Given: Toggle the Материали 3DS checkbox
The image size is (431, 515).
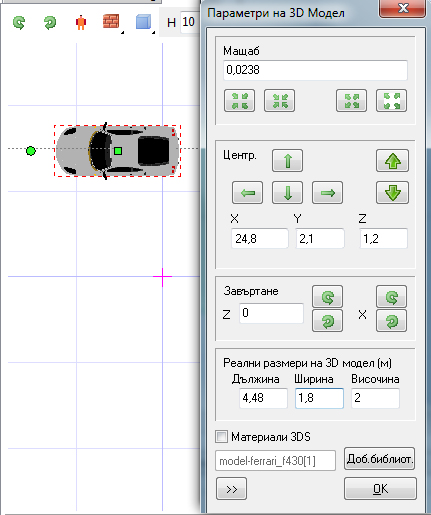Looking at the screenshot, I should coord(221,437).
